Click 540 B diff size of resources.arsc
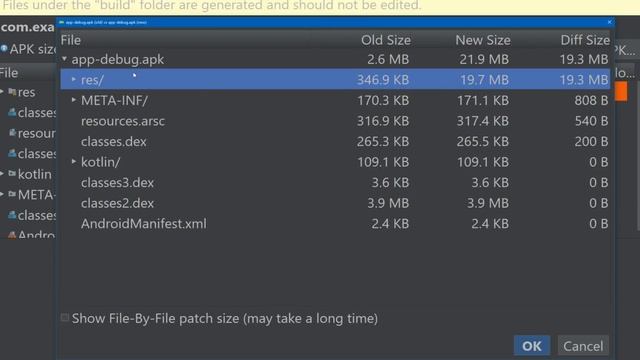The width and height of the screenshot is (640, 360). click(x=591, y=121)
